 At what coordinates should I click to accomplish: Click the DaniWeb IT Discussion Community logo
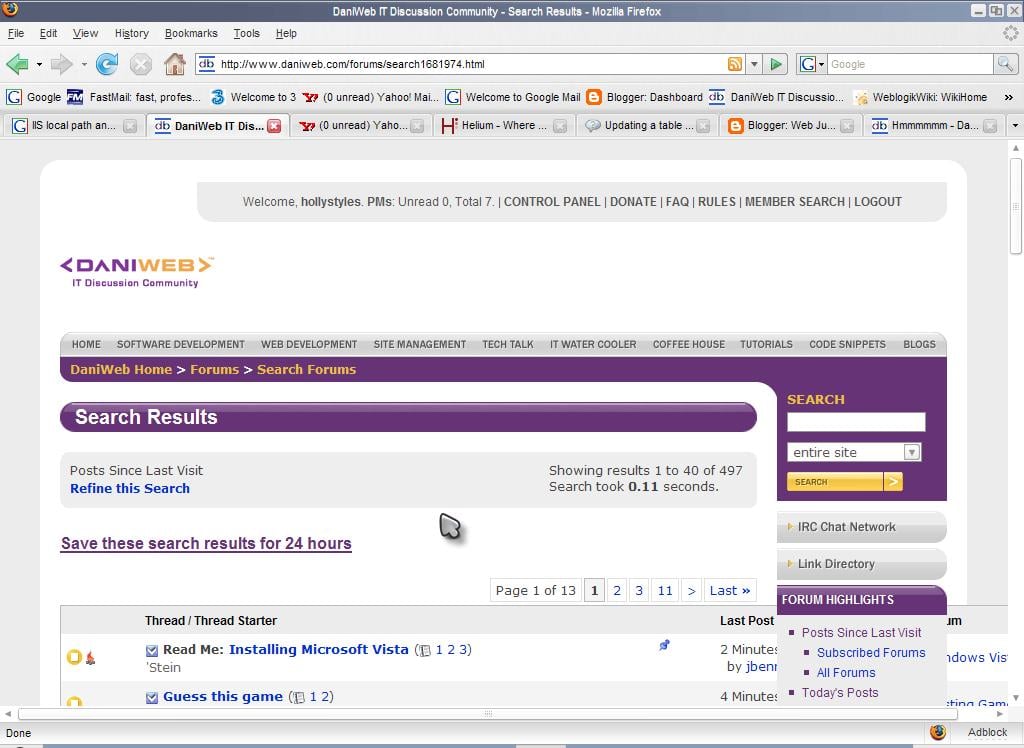(136, 272)
